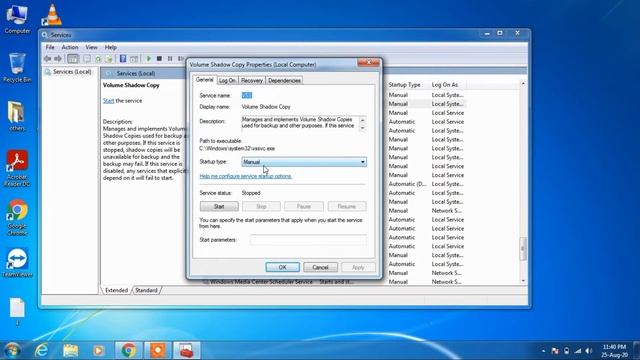Open 'Help me configure service startup options' link

pyautogui.click(x=246, y=176)
